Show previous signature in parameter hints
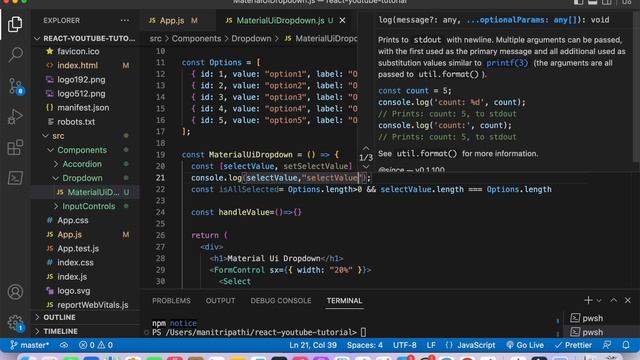 click(366, 148)
